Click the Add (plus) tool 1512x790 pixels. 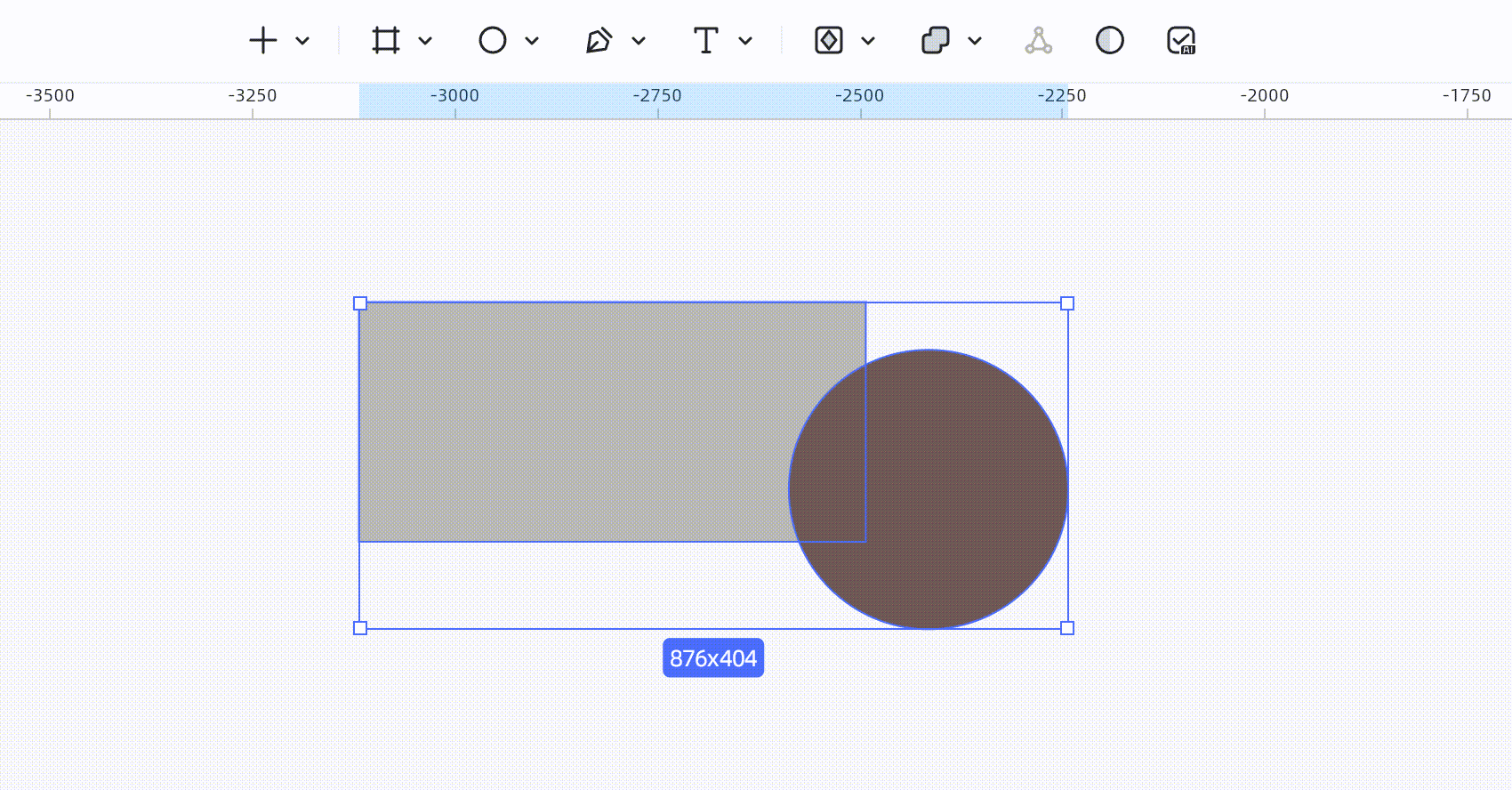click(x=263, y=40)
